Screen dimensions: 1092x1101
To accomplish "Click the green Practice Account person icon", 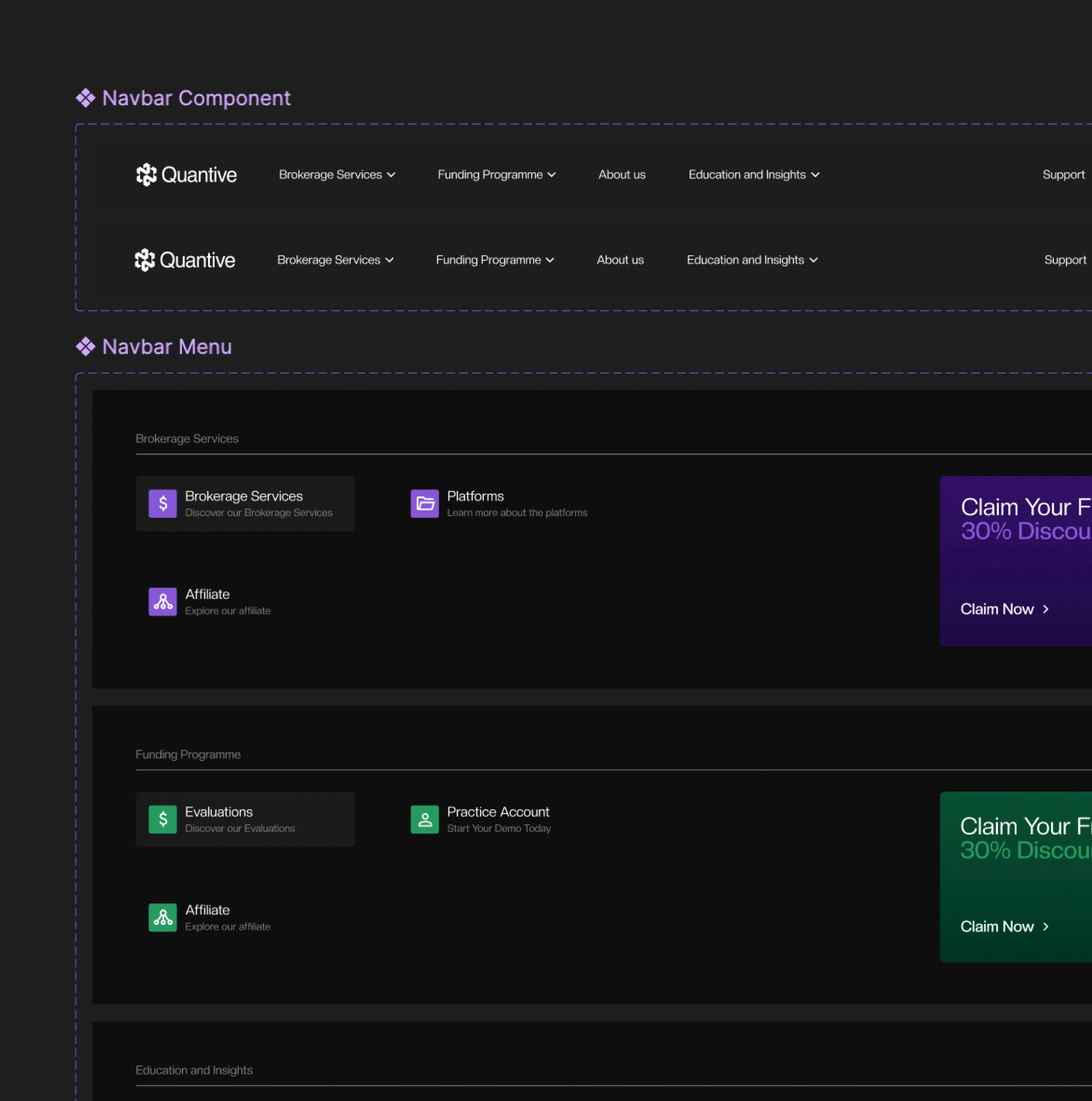I will [x=425, y=819].
